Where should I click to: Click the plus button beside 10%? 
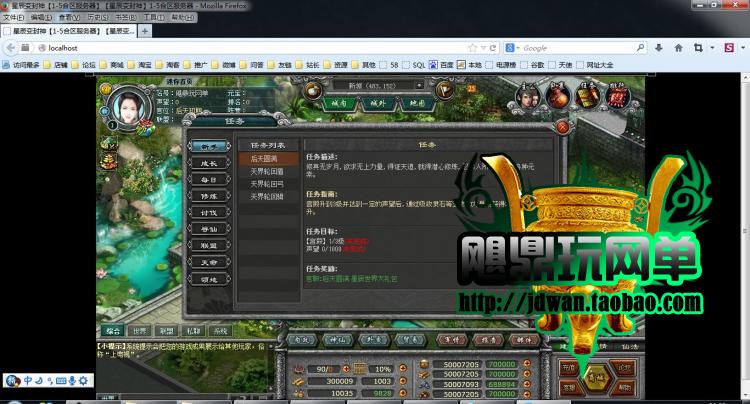tap(403, 369)
